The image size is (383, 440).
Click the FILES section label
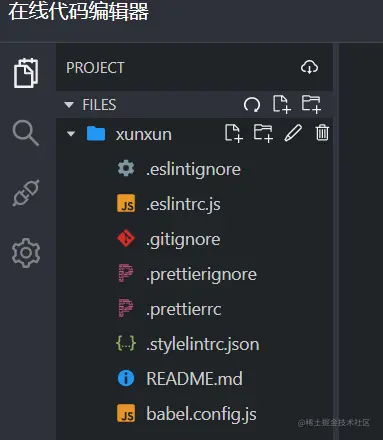99,105
